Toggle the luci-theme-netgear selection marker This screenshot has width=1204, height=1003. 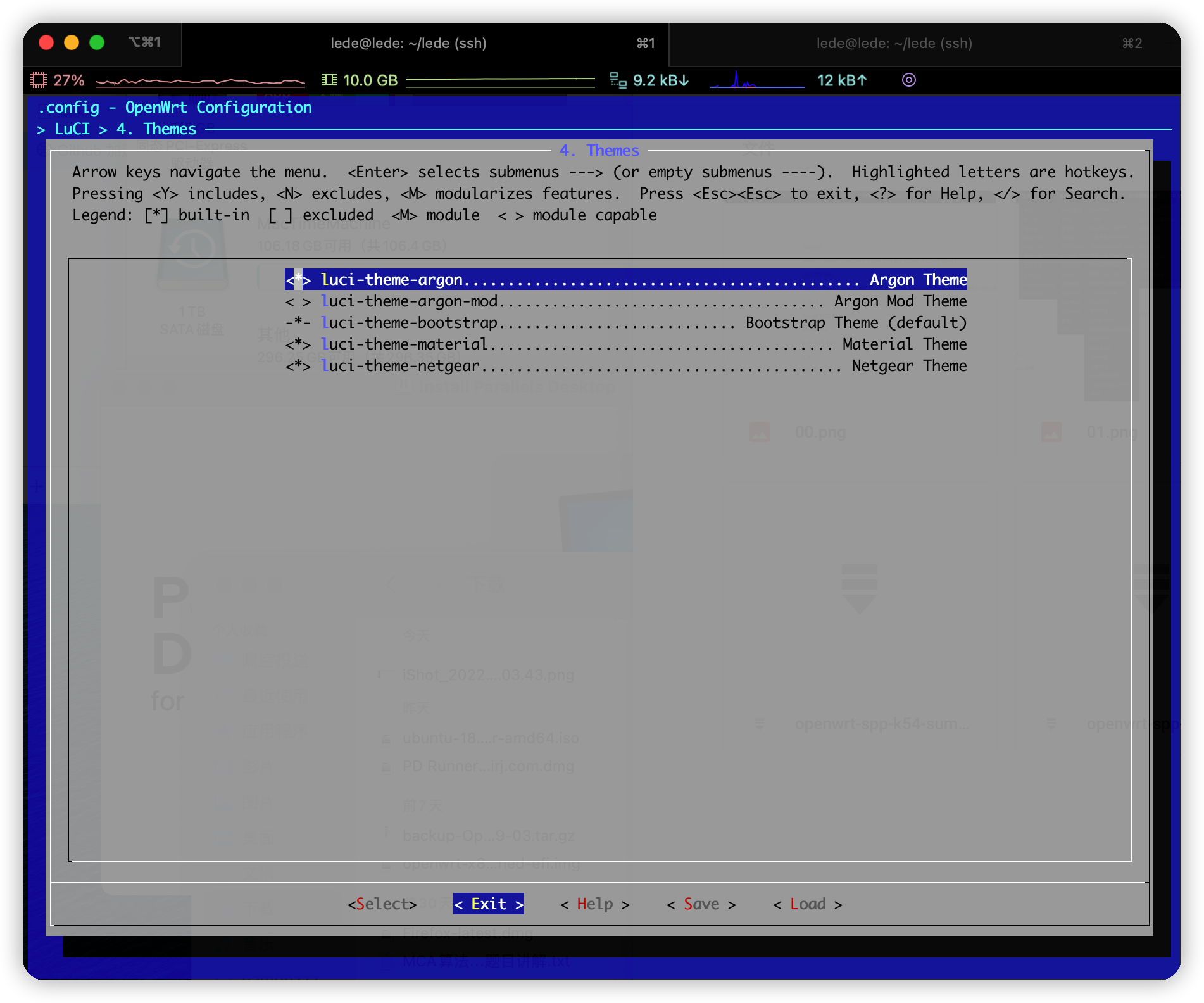(298, 365)
